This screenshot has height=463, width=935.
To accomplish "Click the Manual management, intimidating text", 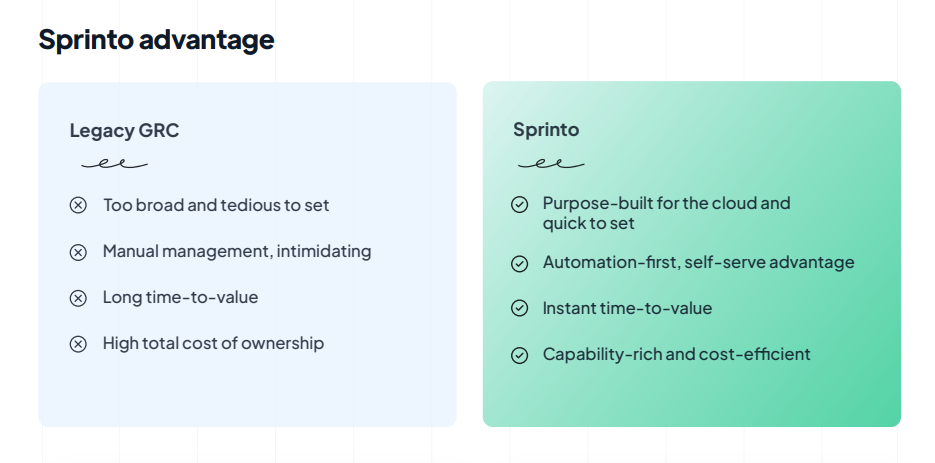I will pyautogui.click(x=237, y=251).
